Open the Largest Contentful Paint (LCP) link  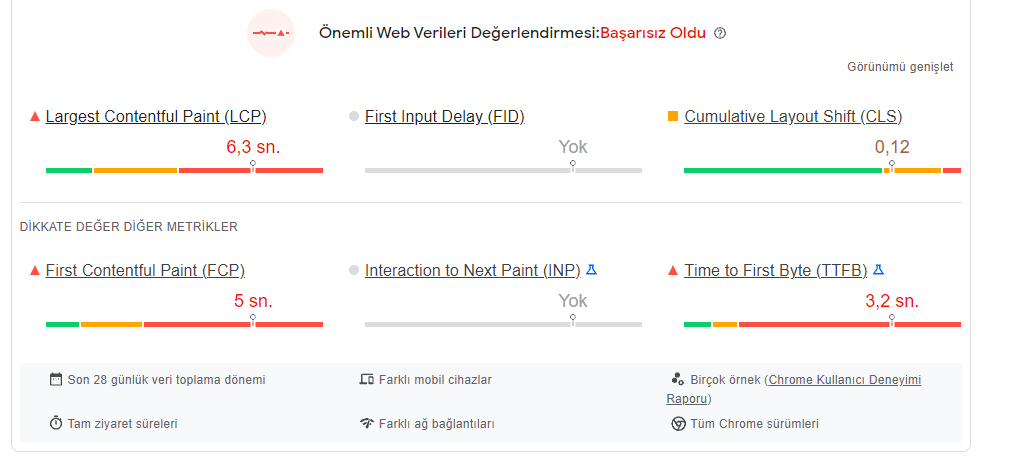pos(156,117)
